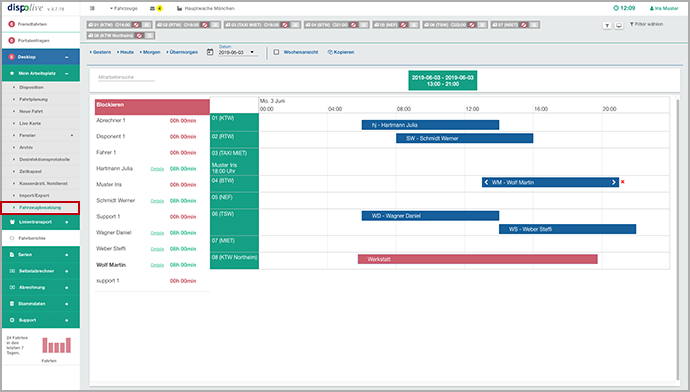Enable the Wochenansicht checkbox
Screen dimensions: 690x392
276,52
